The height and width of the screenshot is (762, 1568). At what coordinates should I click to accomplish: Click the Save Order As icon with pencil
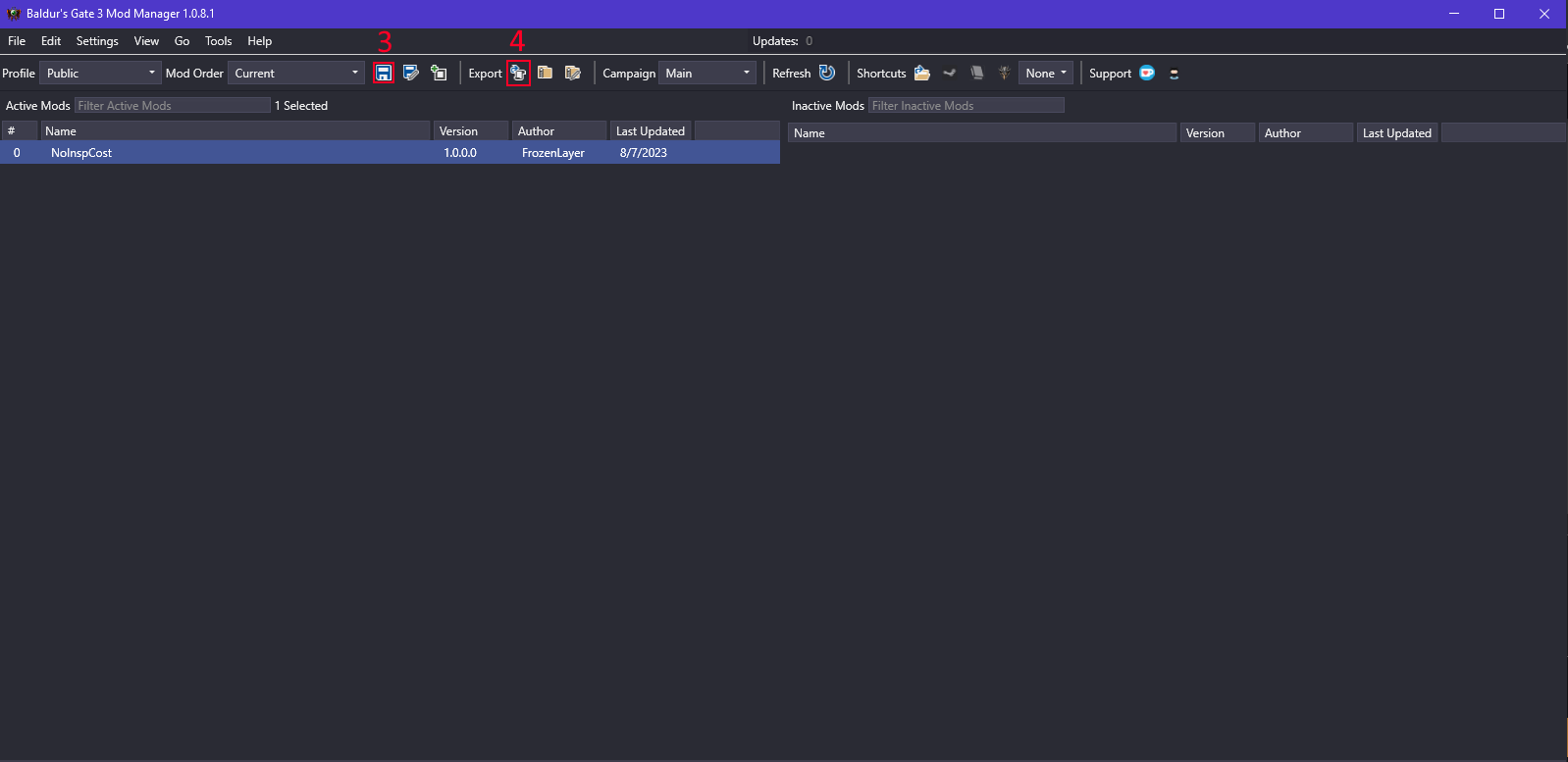pyautogui.click(x=411, y=74)
